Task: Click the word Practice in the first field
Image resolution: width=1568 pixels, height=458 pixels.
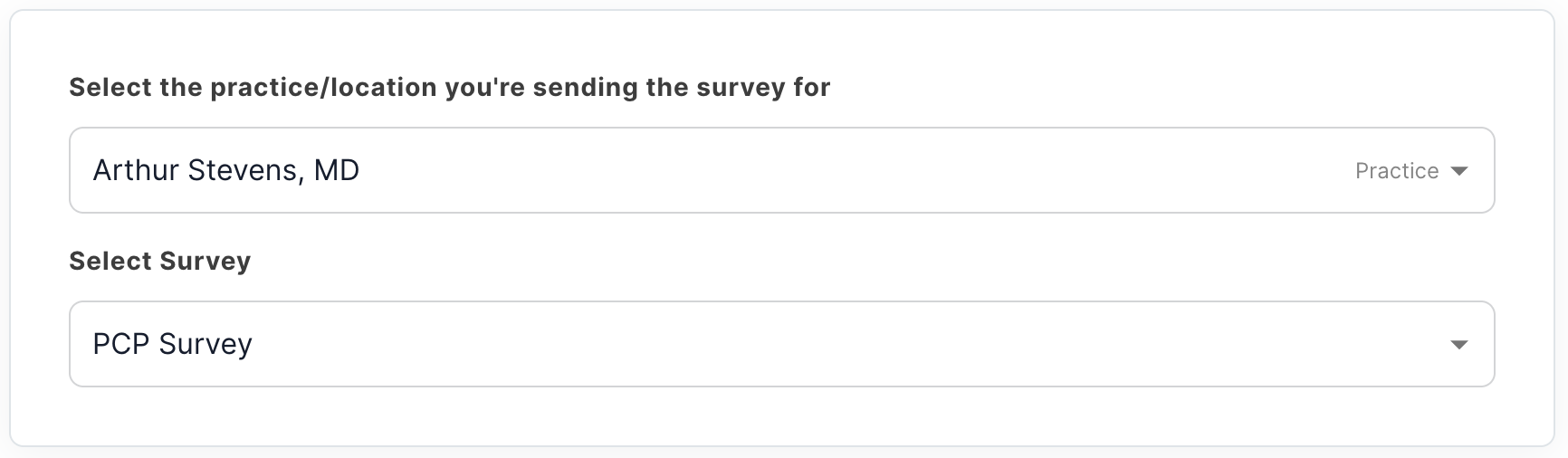Action: [x=1397, y=171]
